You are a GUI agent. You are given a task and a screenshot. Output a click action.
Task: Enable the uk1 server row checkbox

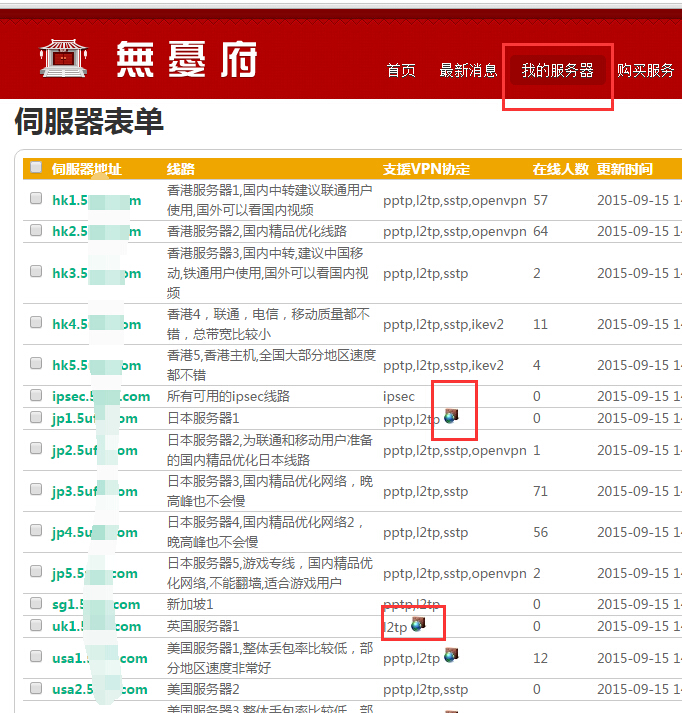tap(36, 626)
